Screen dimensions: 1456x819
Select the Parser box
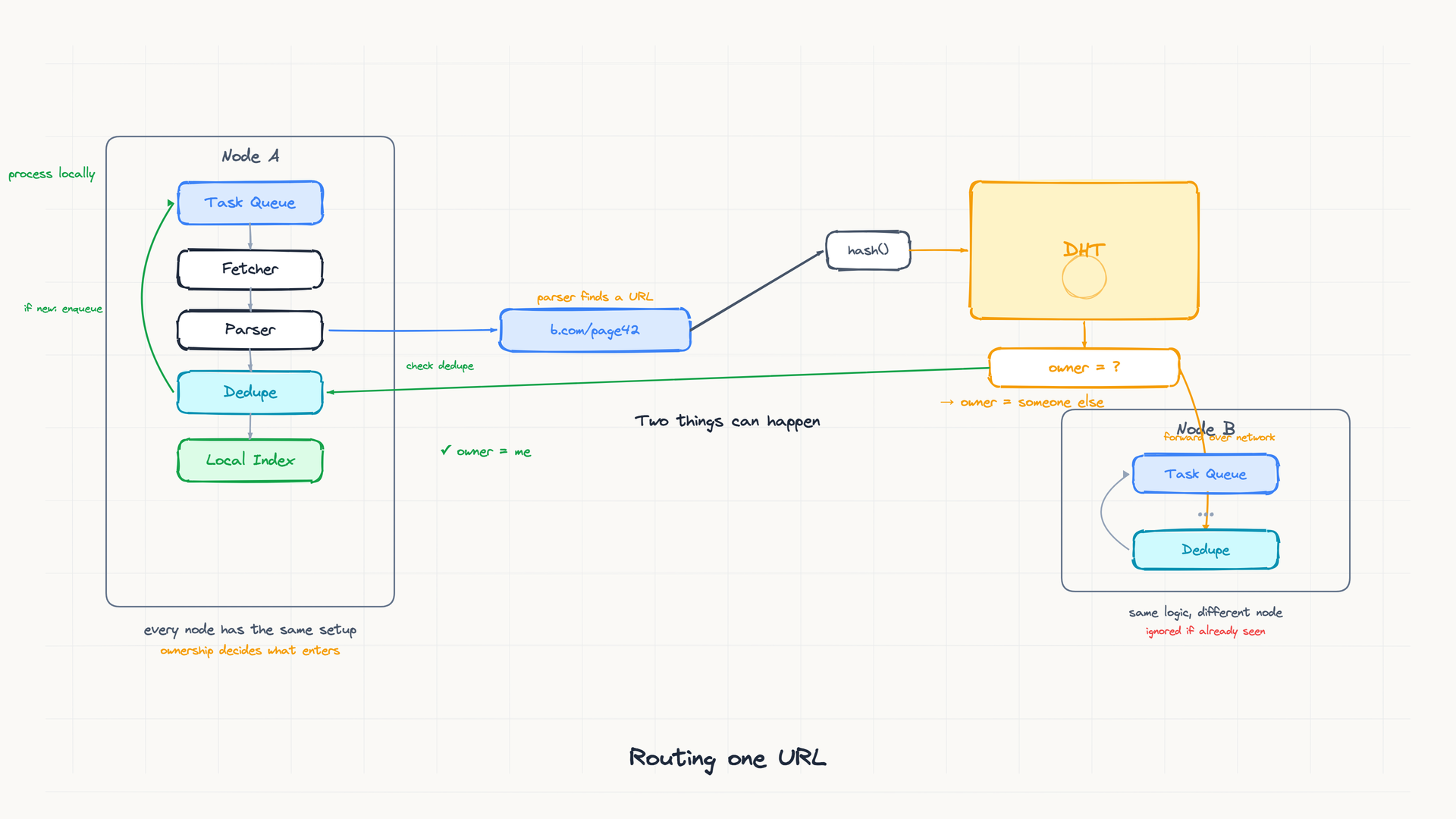(250, 330)
